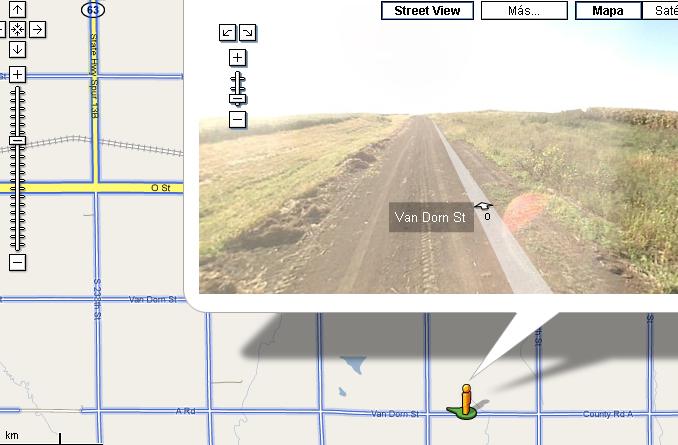Switch to the Mapa view
Image resolution: width=678 pixels, height=445 pixels.
[608, 10]
